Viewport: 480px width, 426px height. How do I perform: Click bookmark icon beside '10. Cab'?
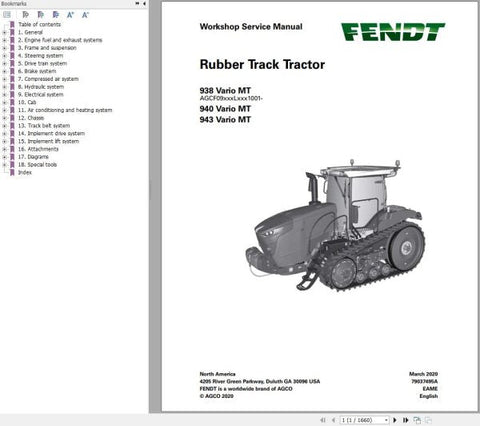(12, 102)
